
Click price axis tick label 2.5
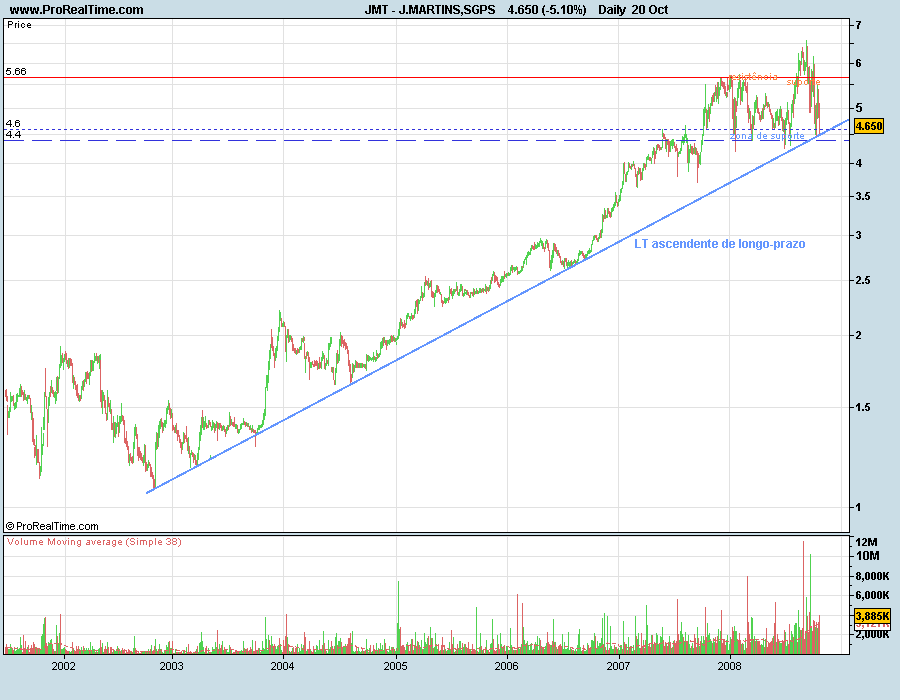tap(862, 280)
